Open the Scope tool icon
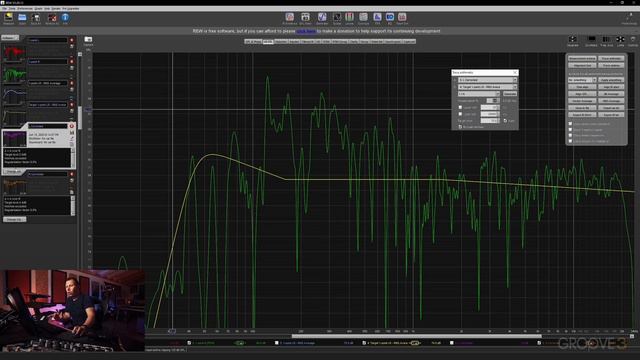The height and width of the screenshot is (360, 640). (x=337, y=18)
